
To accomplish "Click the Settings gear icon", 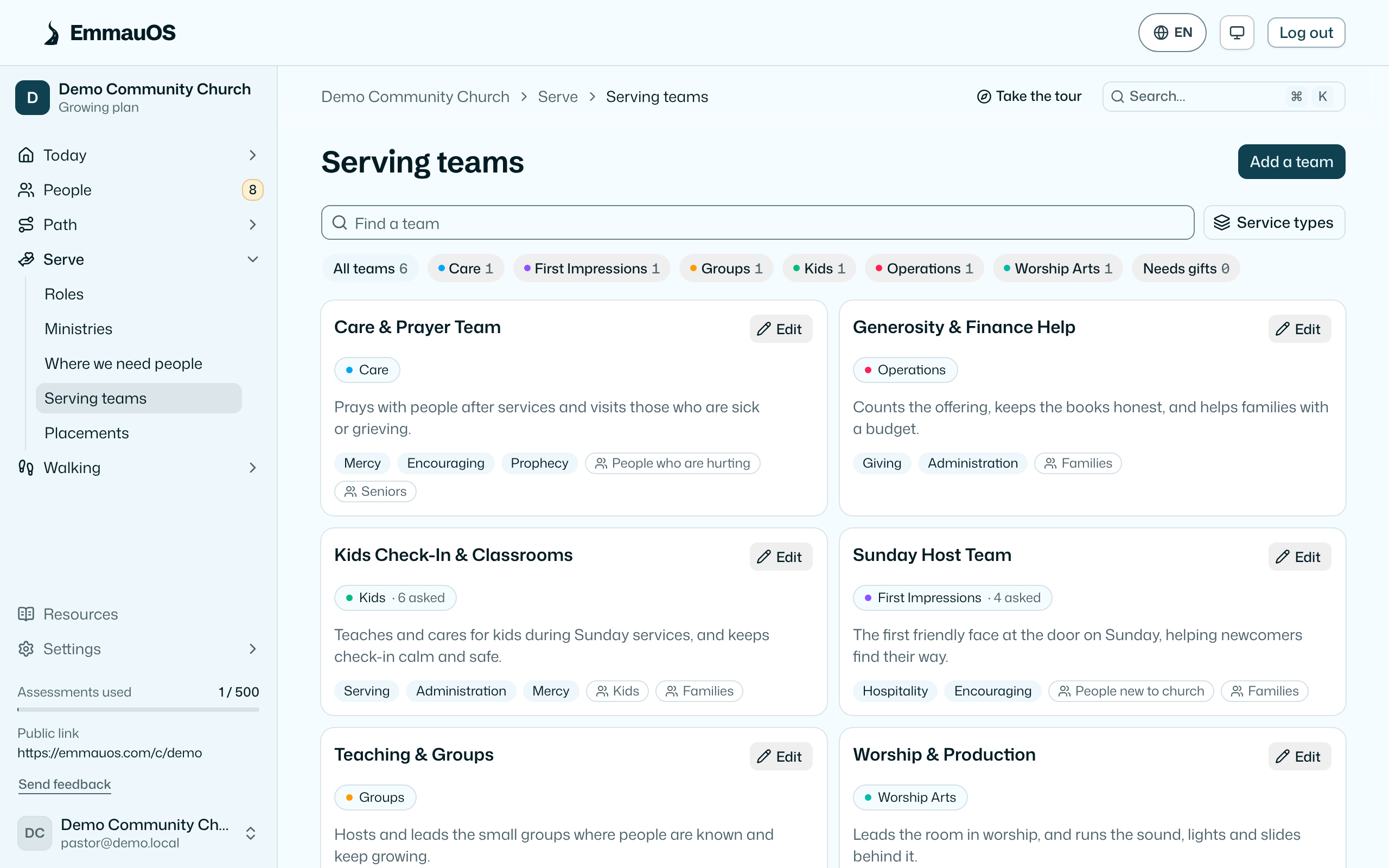I will 26,649.
